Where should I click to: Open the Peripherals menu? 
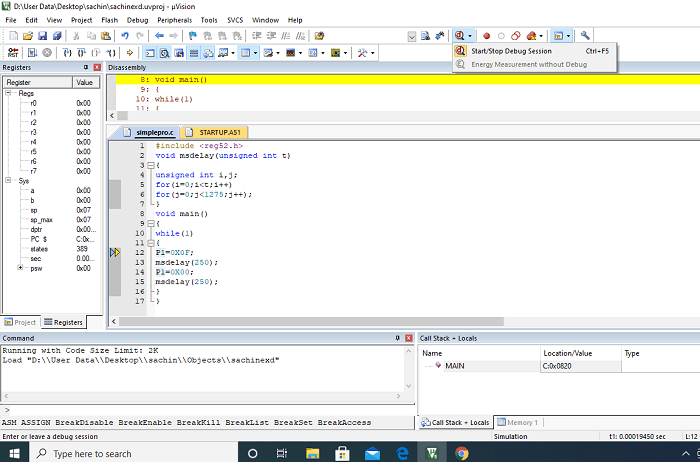coord(174,20)
